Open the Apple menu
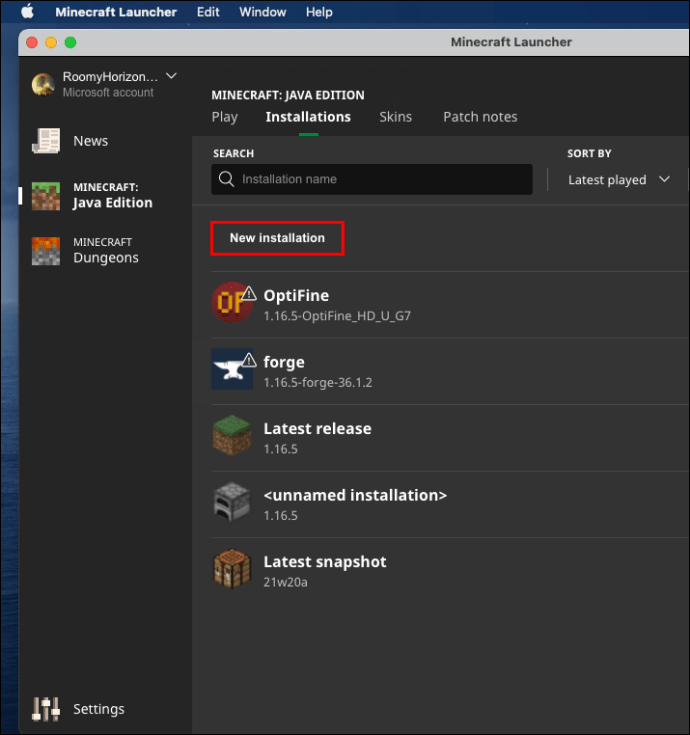Viewport: 690px width, 735px height. point(28,12)
